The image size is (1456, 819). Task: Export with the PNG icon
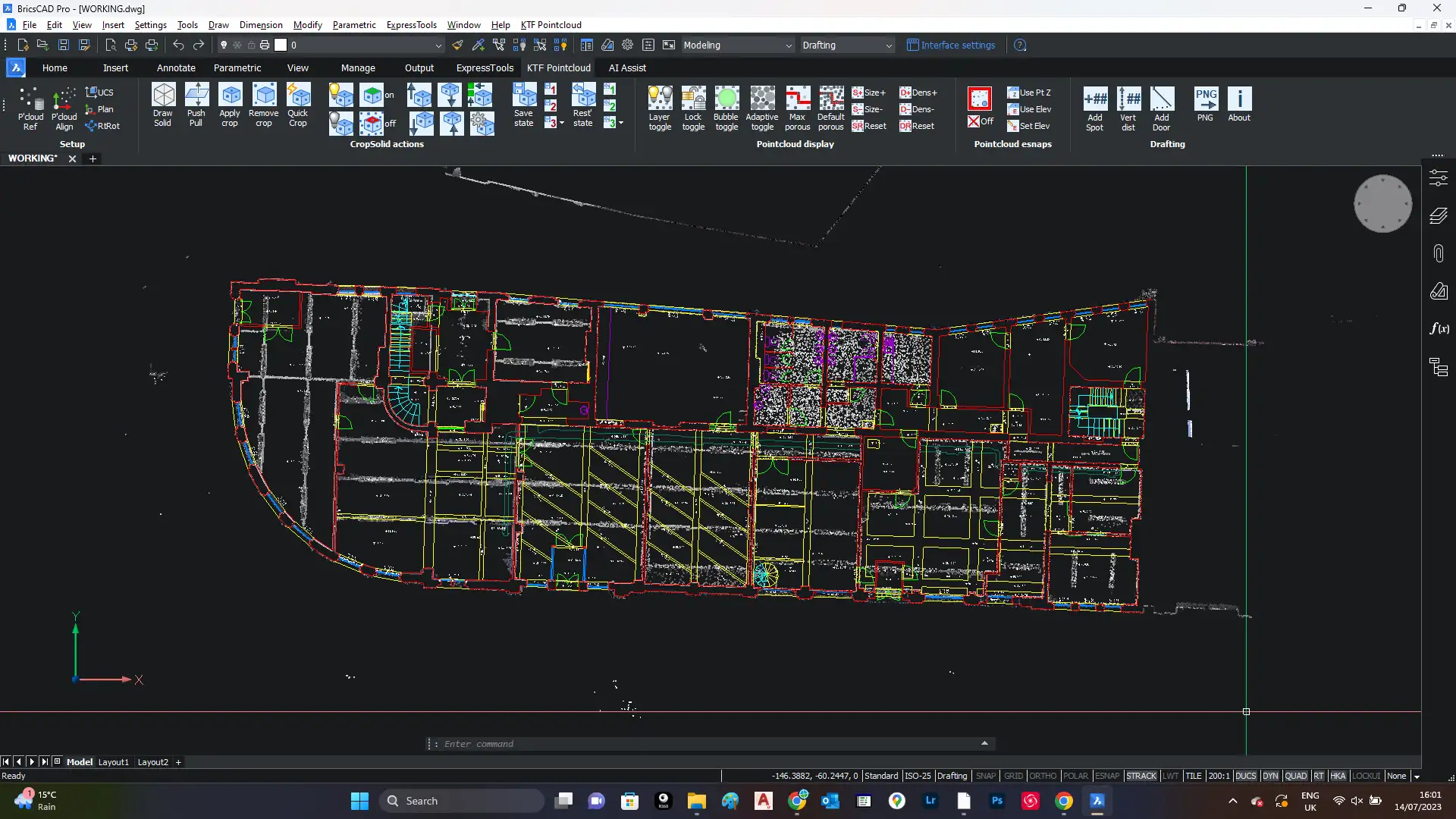pyautogui.click(x=1205, y=99)
